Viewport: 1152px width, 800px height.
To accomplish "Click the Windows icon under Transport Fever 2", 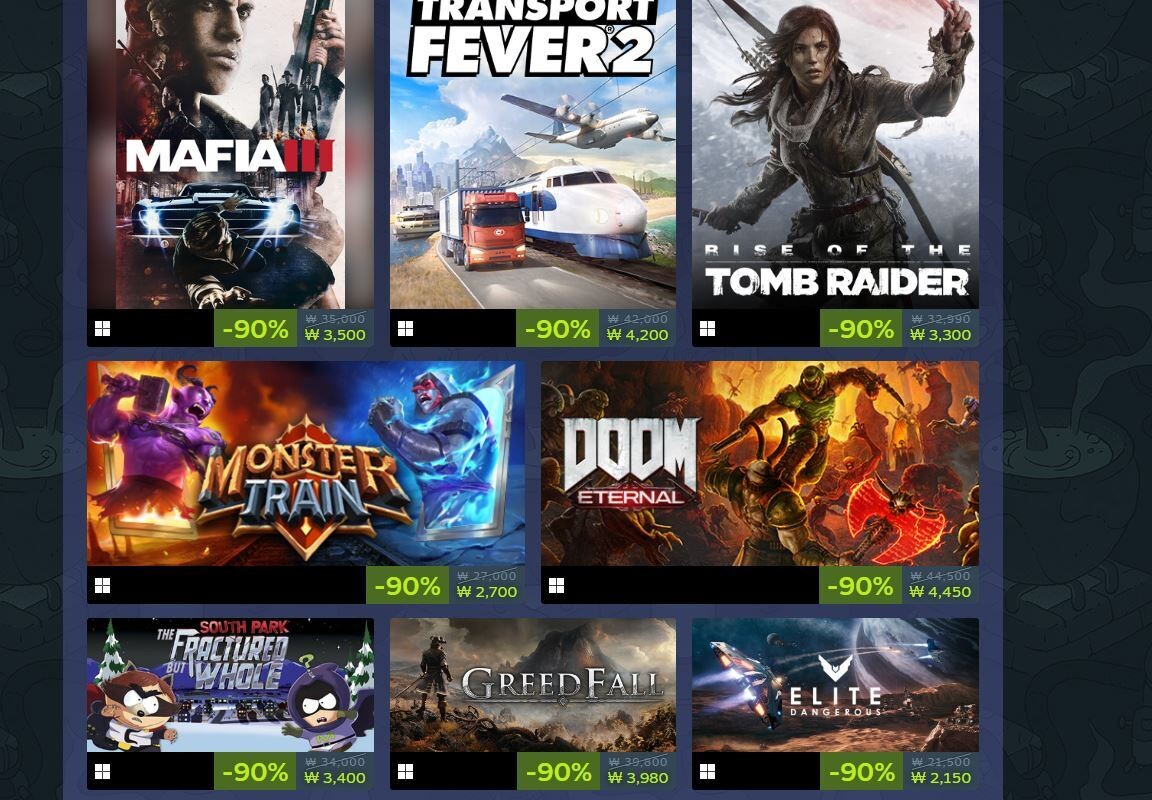I will click(406, 329).
